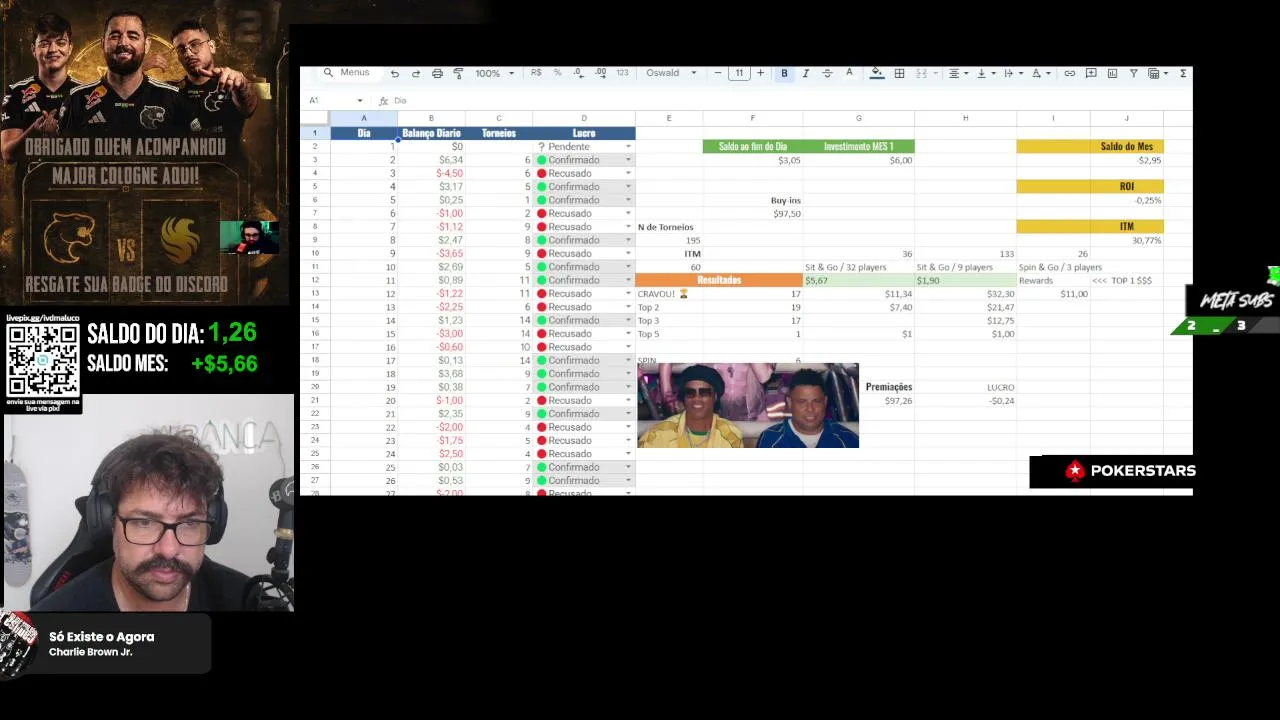This screenshot has height=720, width=1280.
Task: Select the orange Resultados cell
Action: click(719, 280)
